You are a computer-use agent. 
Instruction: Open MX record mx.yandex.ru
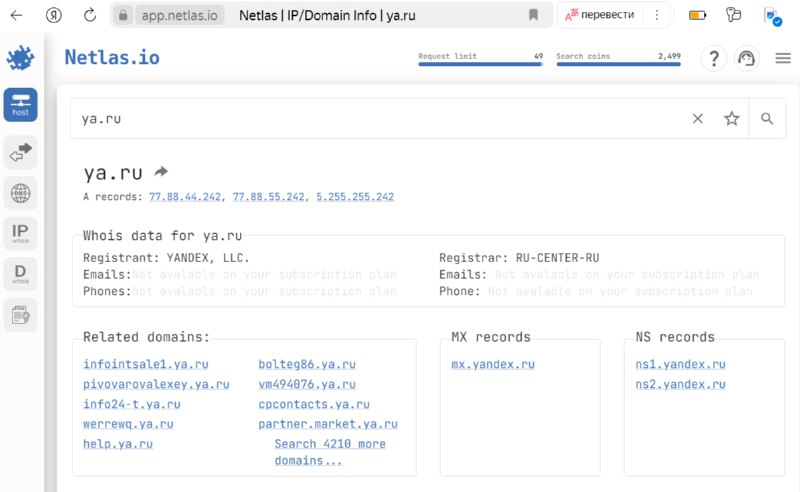[493, 364]
